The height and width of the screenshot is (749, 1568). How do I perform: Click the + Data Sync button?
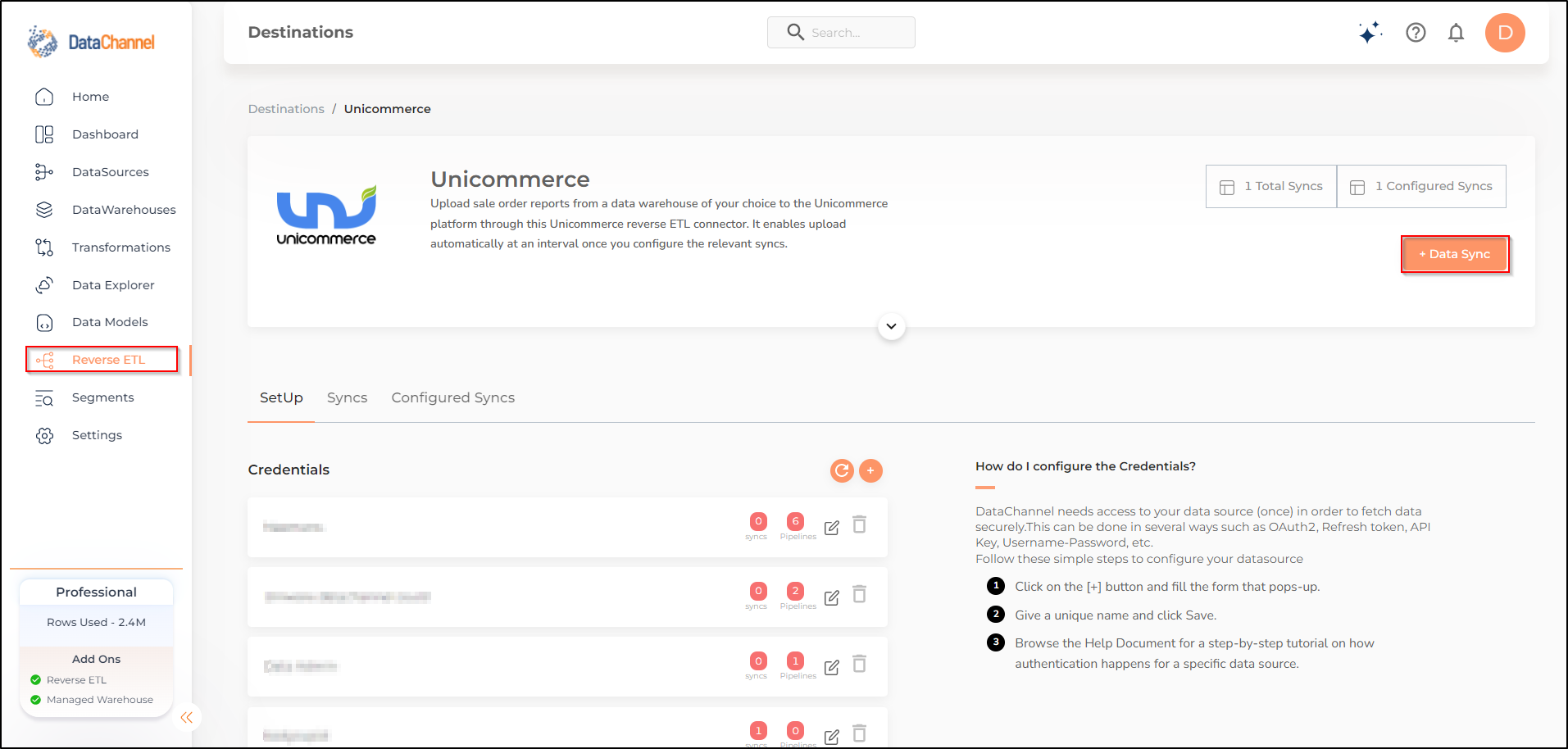(1455, 254)
